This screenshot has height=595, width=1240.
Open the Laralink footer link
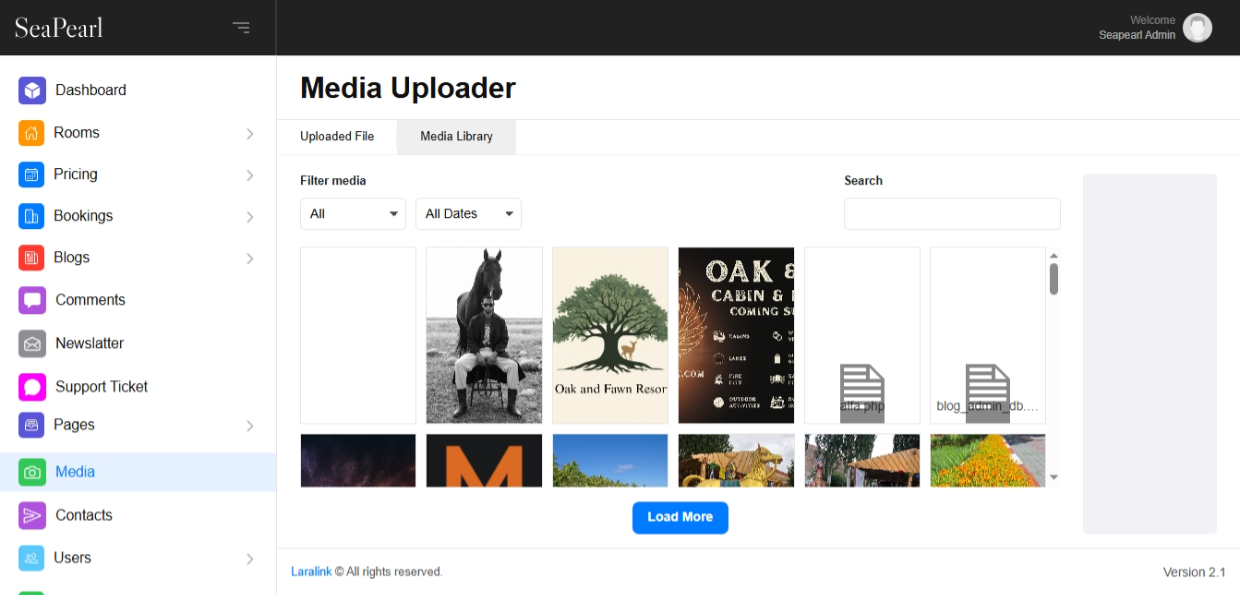pyautogui.click(x=311, y=572)
